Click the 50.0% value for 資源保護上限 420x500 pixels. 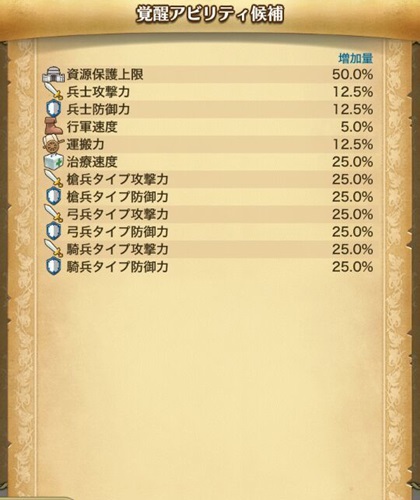point(352,74)
